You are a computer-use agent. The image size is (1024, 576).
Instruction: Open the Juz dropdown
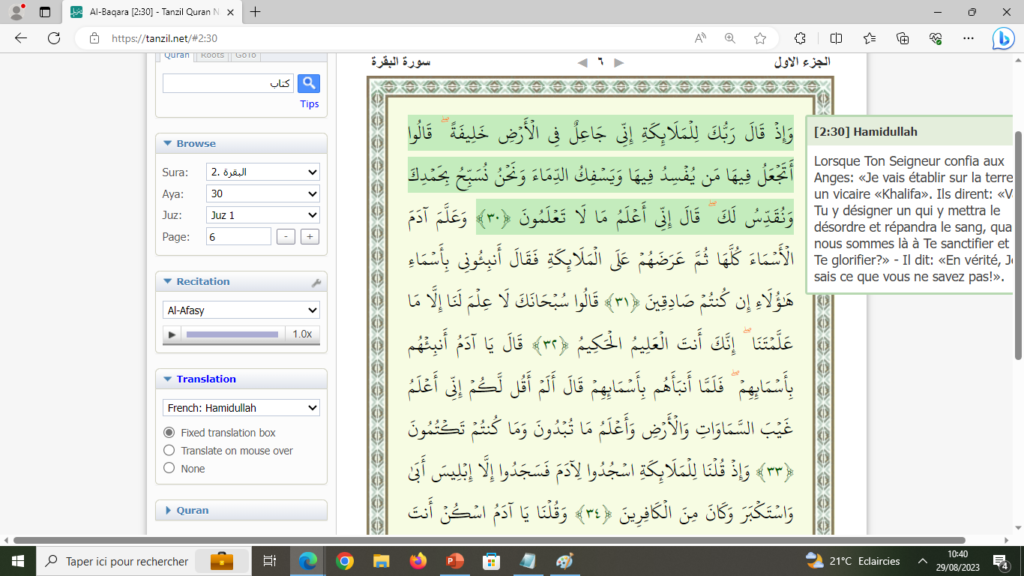[x=263, y=215]
